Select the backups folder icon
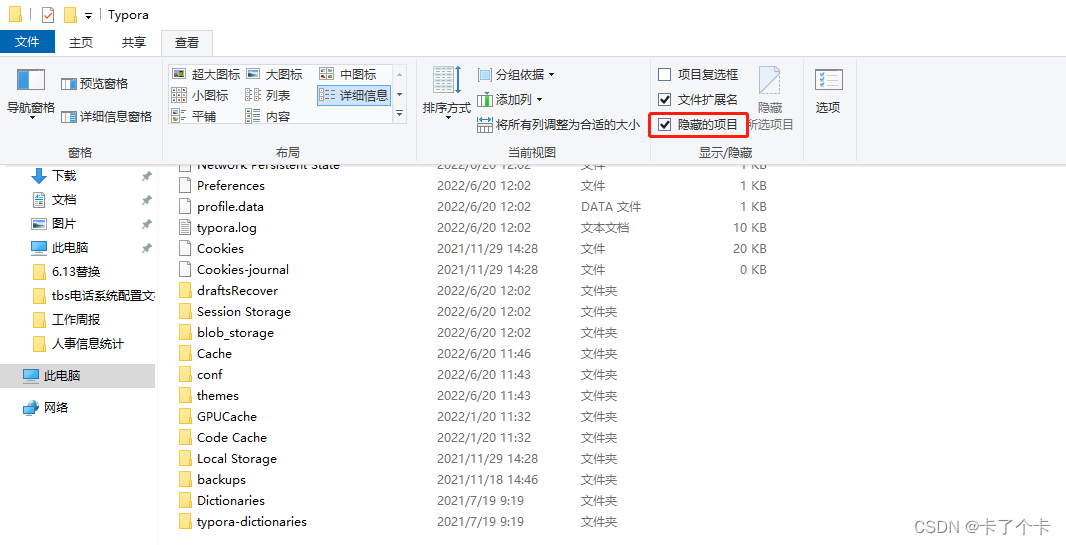The height and width of the screenshot is (545, 1066). tap(185, 480)
